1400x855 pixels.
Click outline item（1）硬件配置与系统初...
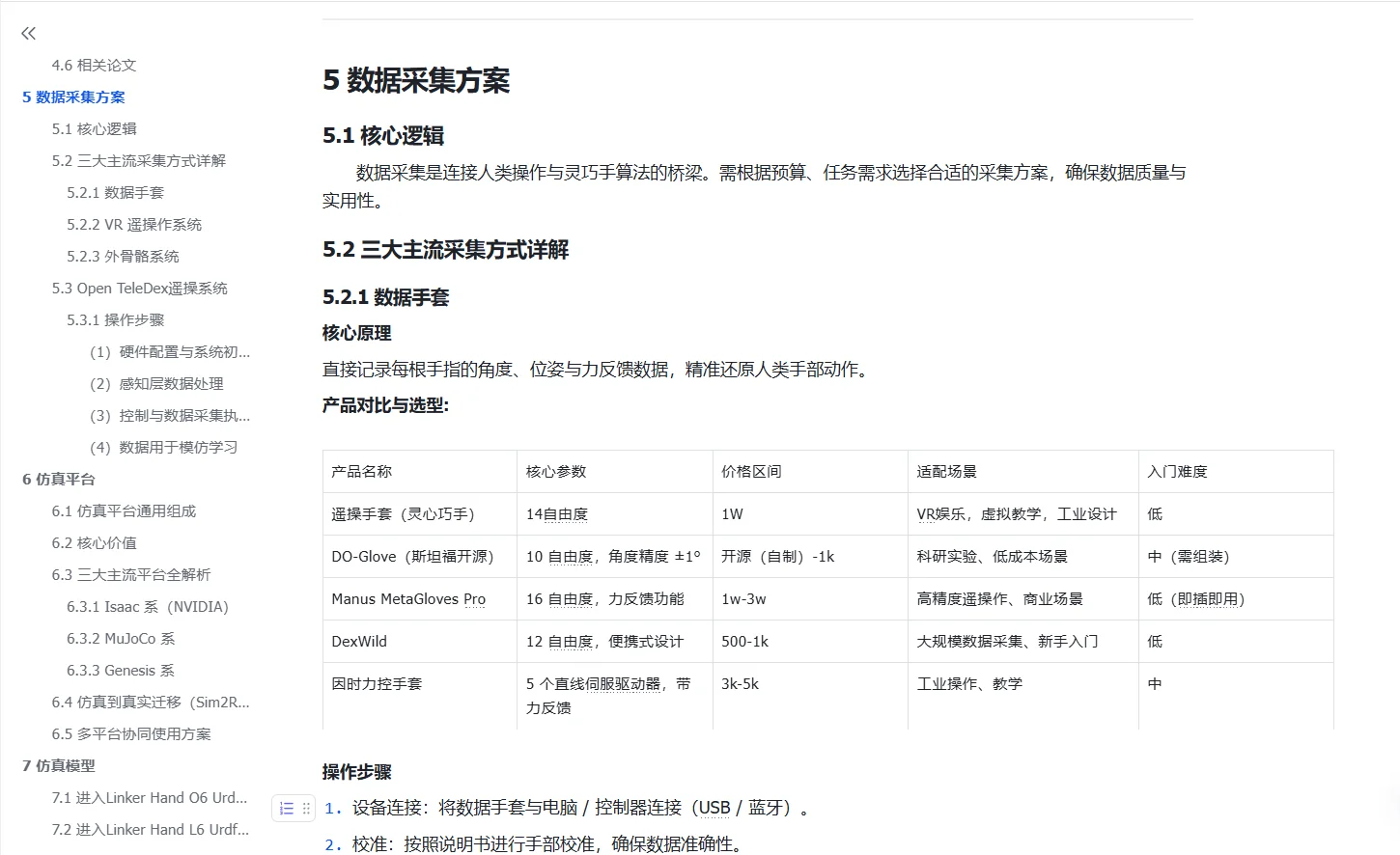pos(170,351)
